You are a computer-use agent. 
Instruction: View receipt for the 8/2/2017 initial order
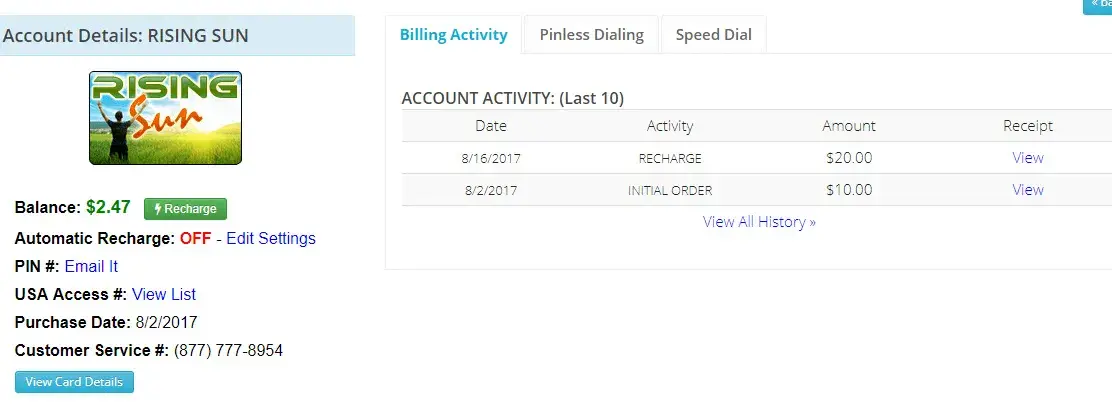[x=1027, y=190]
